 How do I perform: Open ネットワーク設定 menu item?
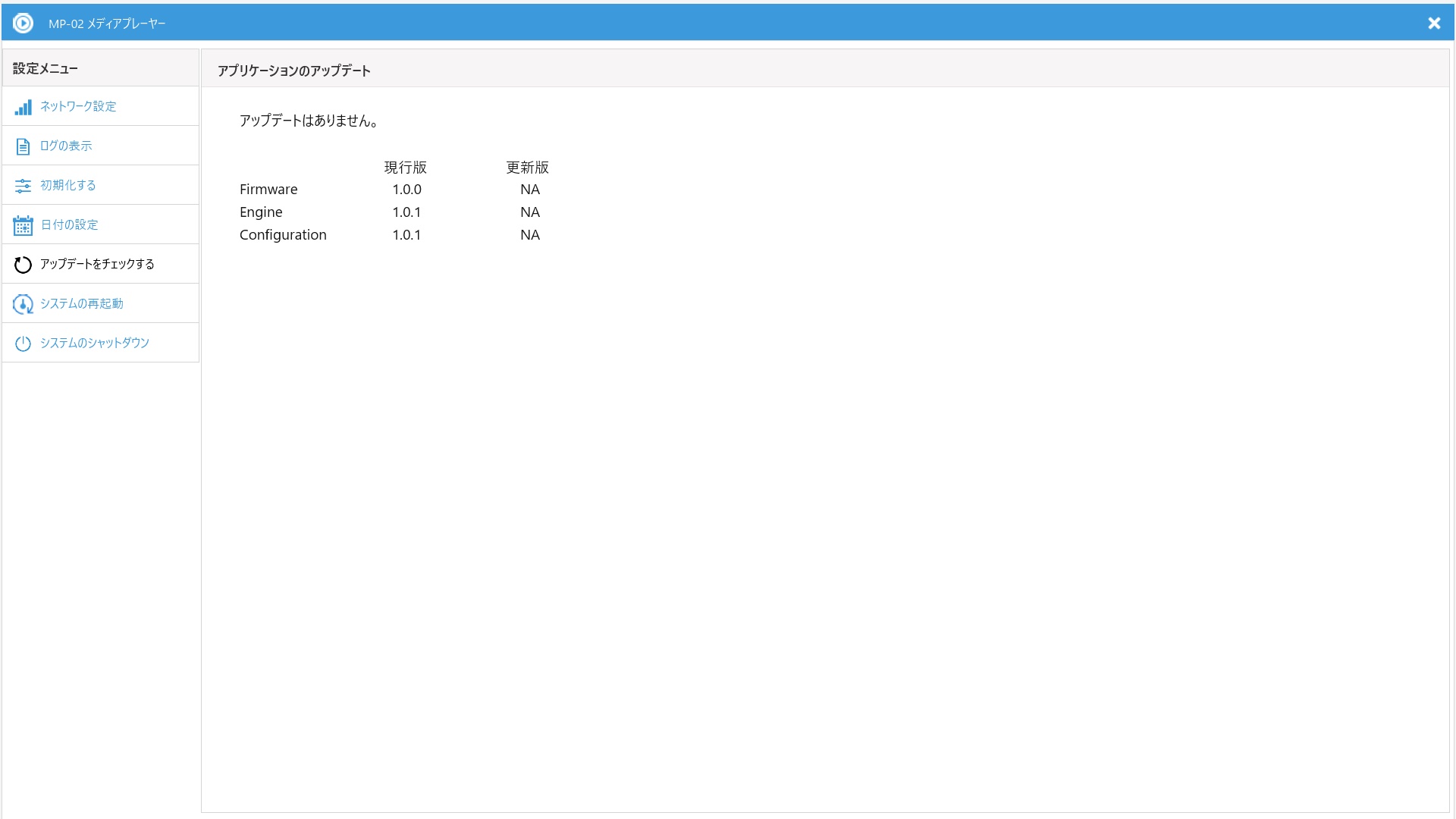click(x=78, y=107)
